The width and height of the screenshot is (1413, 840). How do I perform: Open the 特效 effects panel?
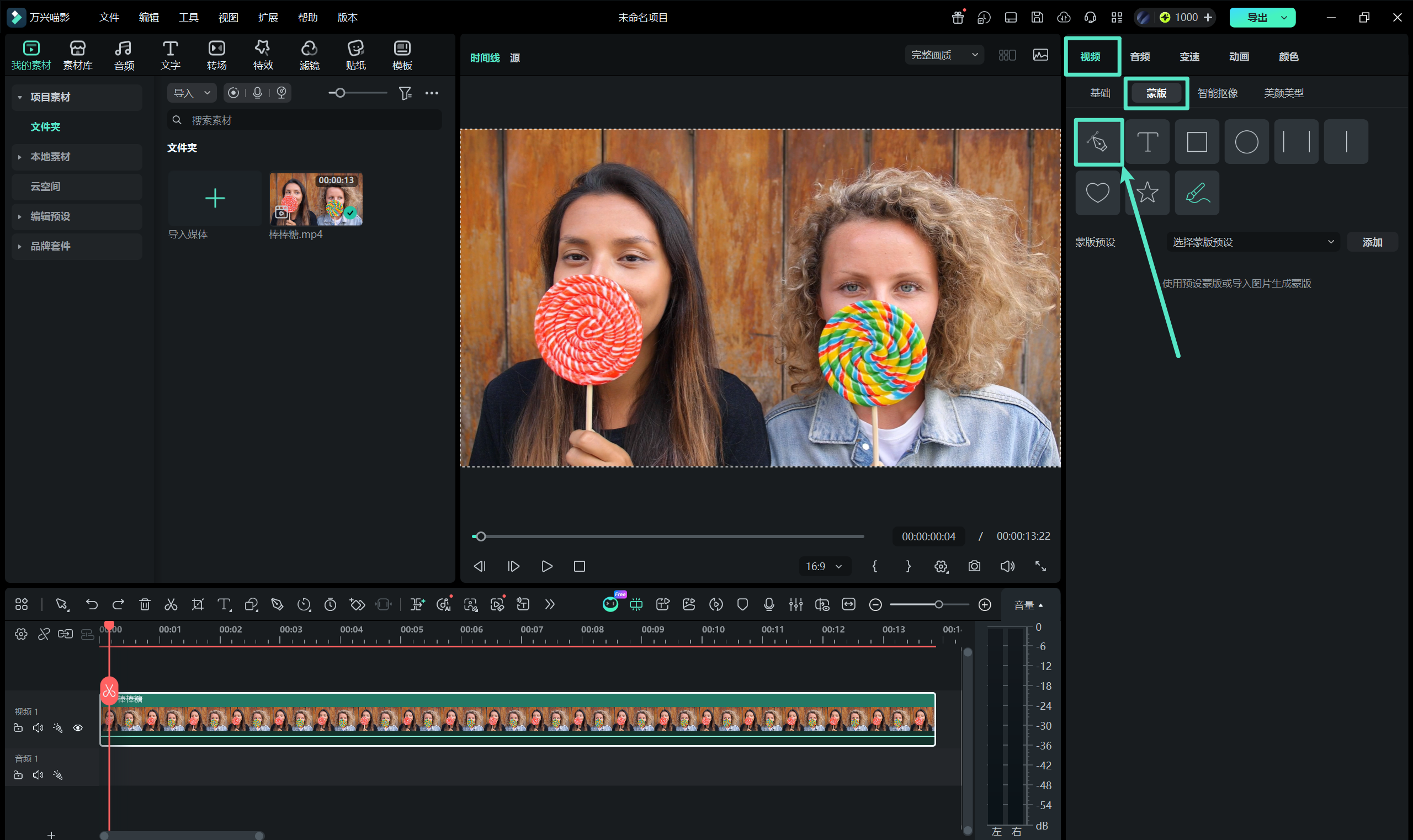(x=263, y=56)
